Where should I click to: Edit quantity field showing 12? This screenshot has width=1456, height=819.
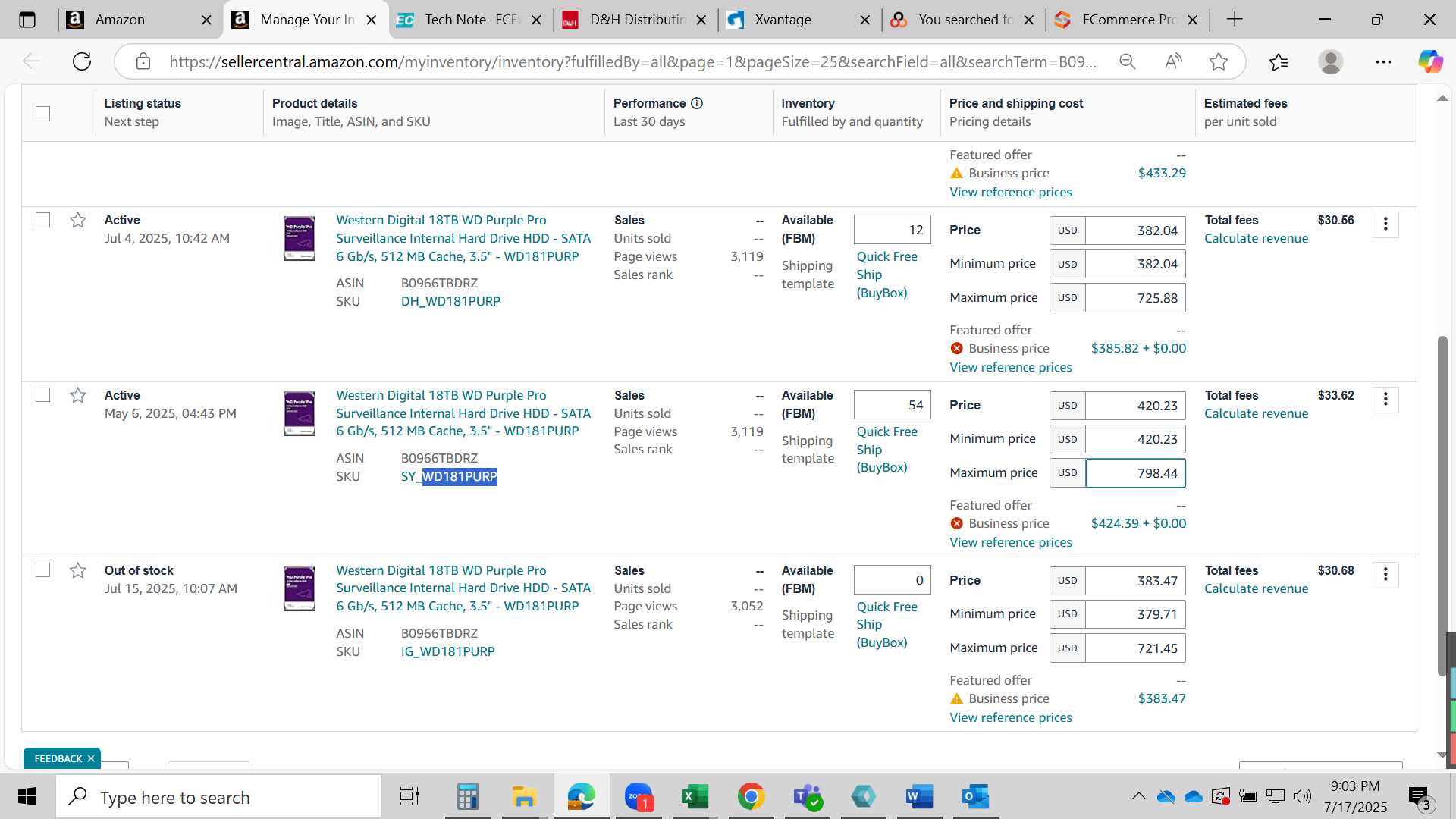(x=892, y=230)
